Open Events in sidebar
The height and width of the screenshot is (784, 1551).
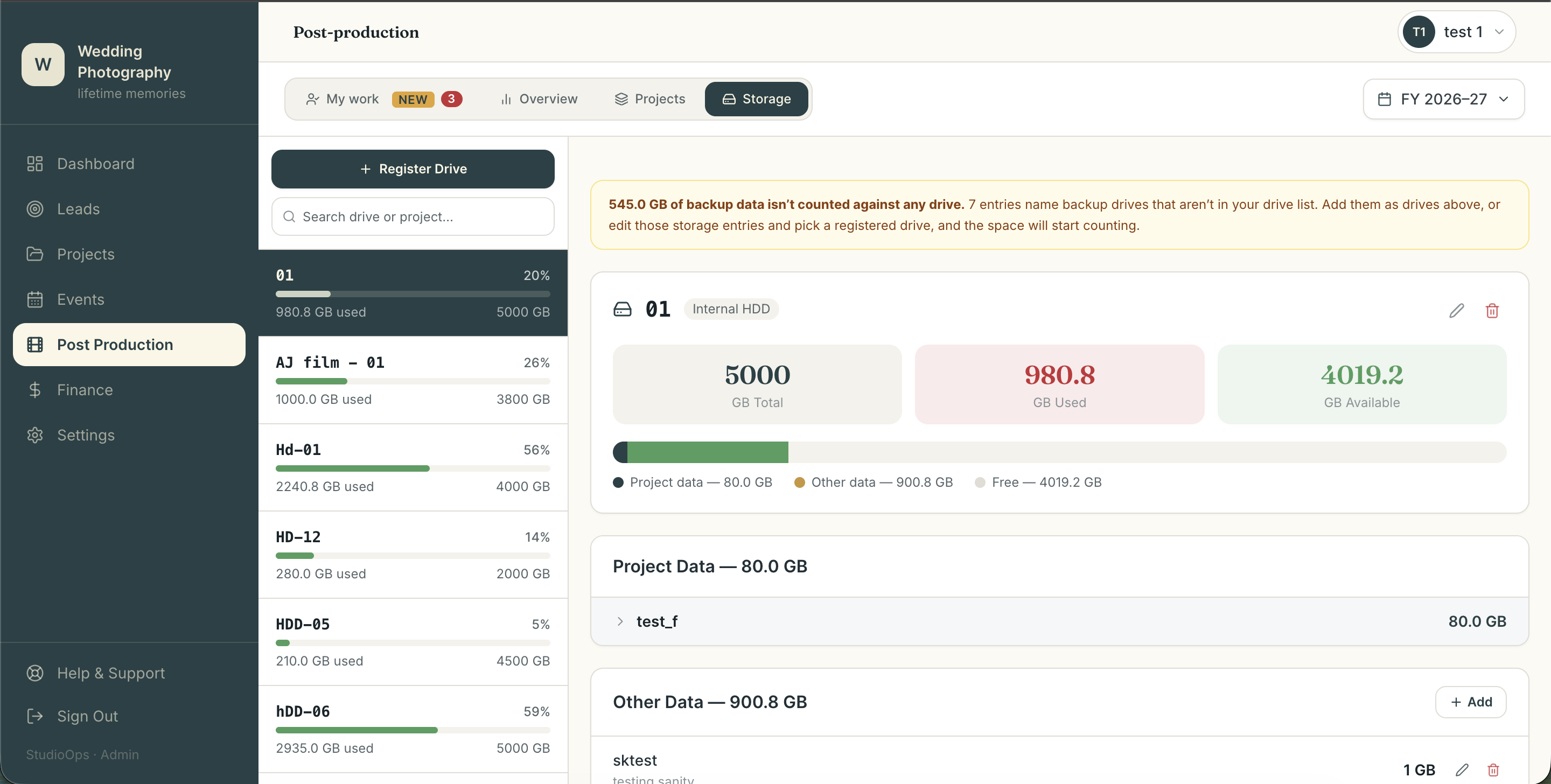(129, 299)
